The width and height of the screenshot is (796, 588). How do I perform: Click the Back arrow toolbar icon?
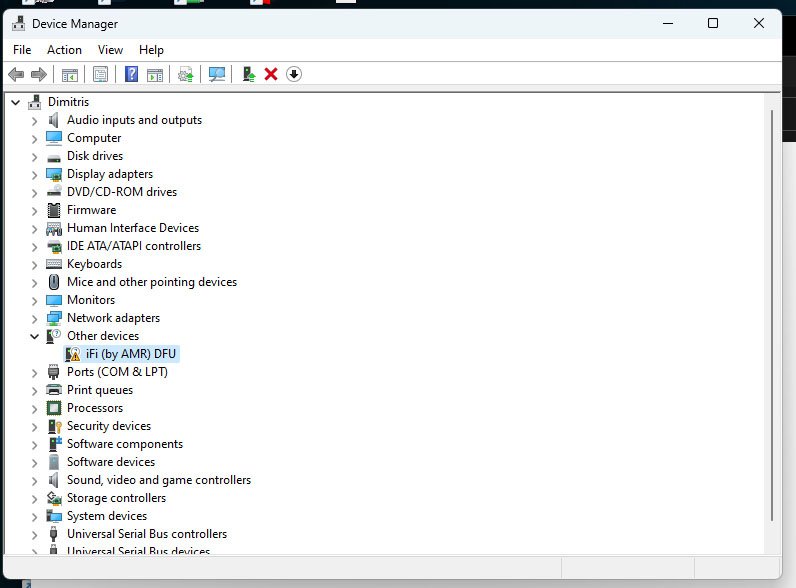tap(16, 75)
